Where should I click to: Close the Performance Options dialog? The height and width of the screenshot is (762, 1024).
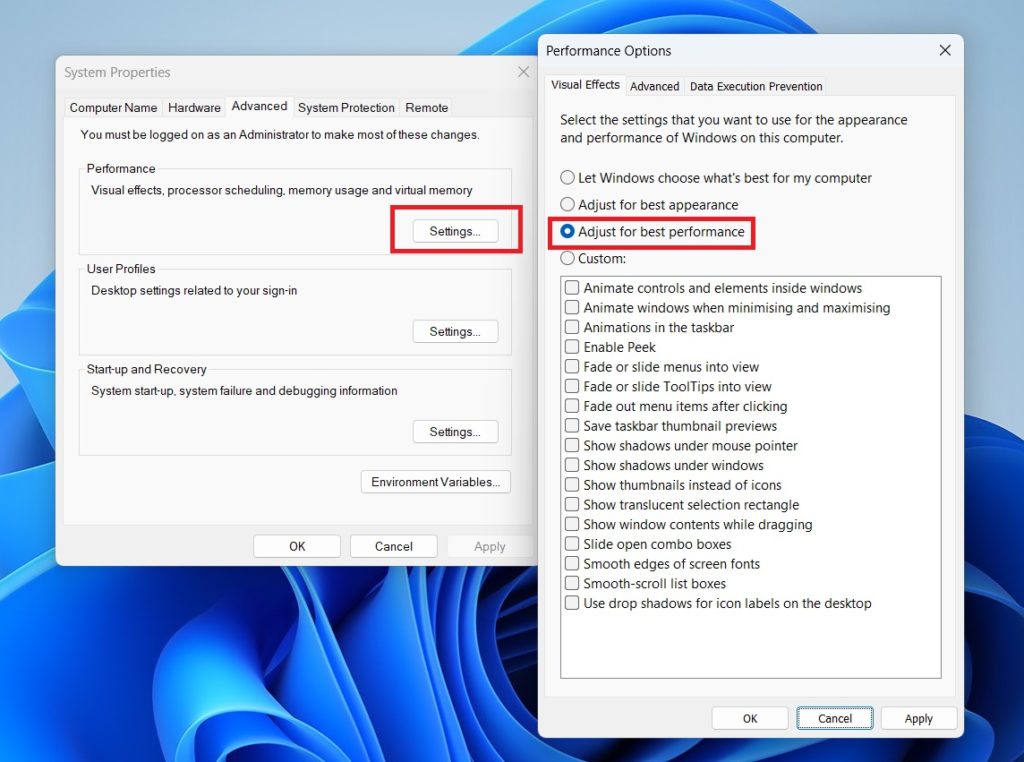(944, 50)
